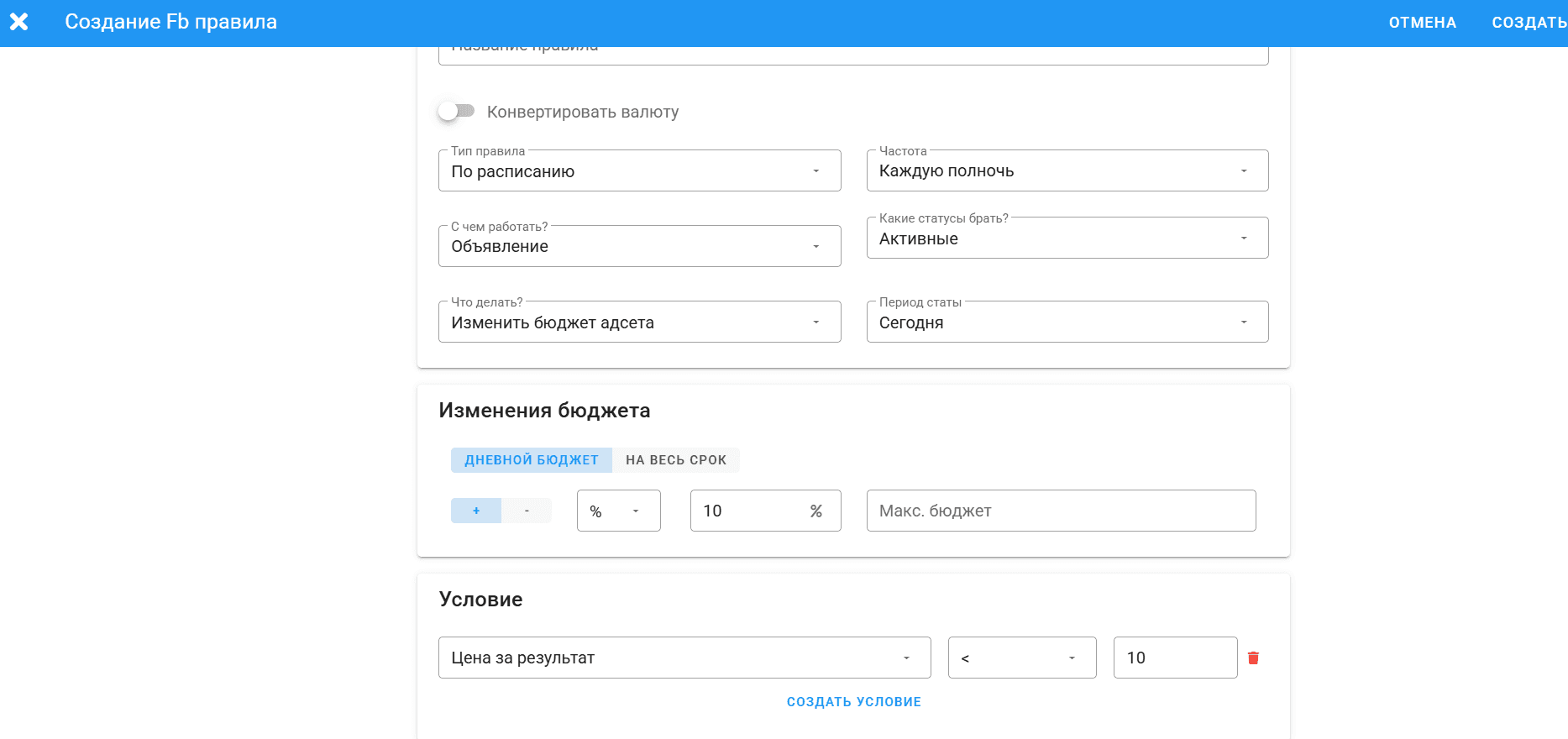Click the 'Создать условие' link
This screenshot has height=739, width=1568.
(x=853, y=702)
